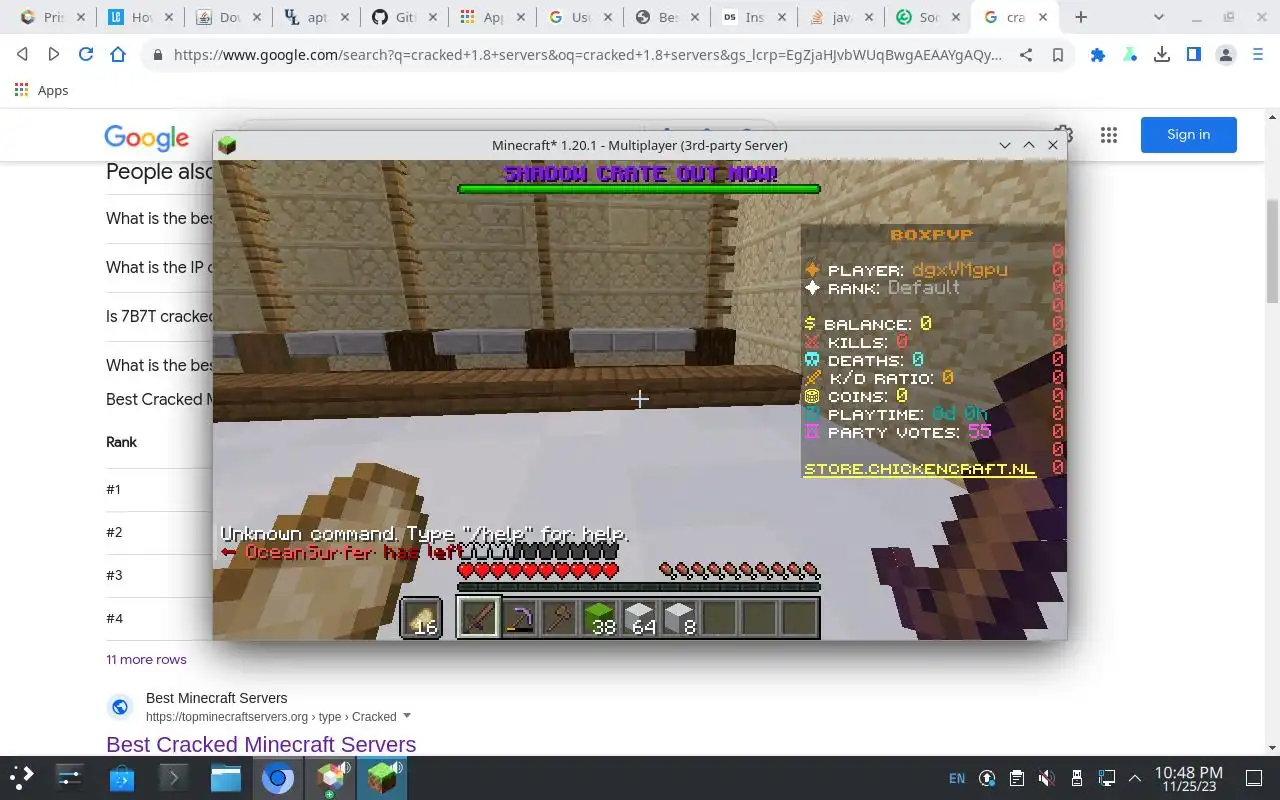Switch to the Minecraft grass block taskbar icon
The image size is (1280, 800).
coord(382,777)
